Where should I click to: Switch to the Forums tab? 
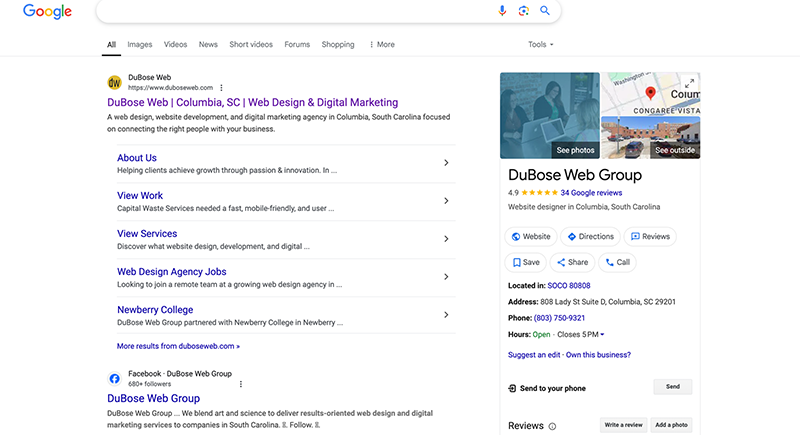[297, 44]
